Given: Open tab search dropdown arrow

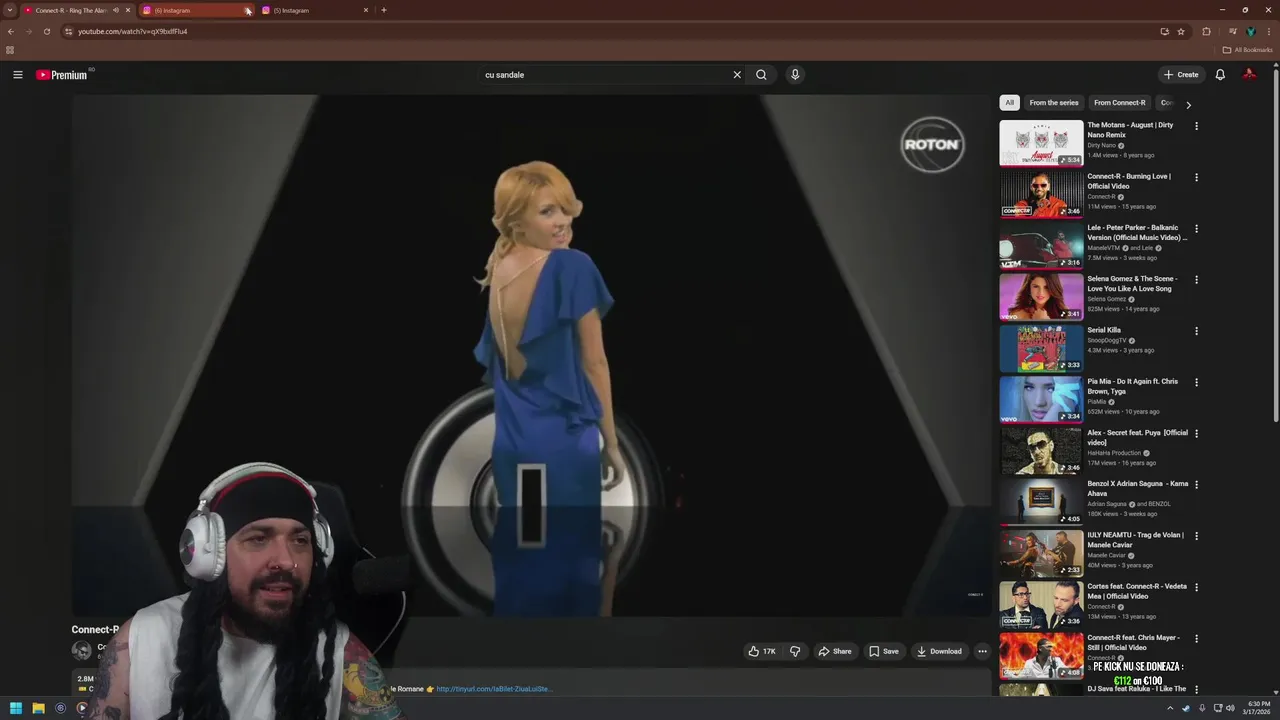Looking at the screenshot, I should pyautogui.click(x=10, y=10).
